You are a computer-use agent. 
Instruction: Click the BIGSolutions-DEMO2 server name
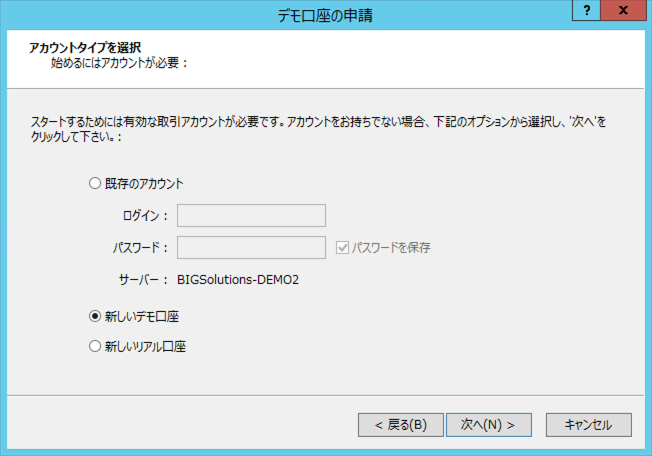coord(238,280)
